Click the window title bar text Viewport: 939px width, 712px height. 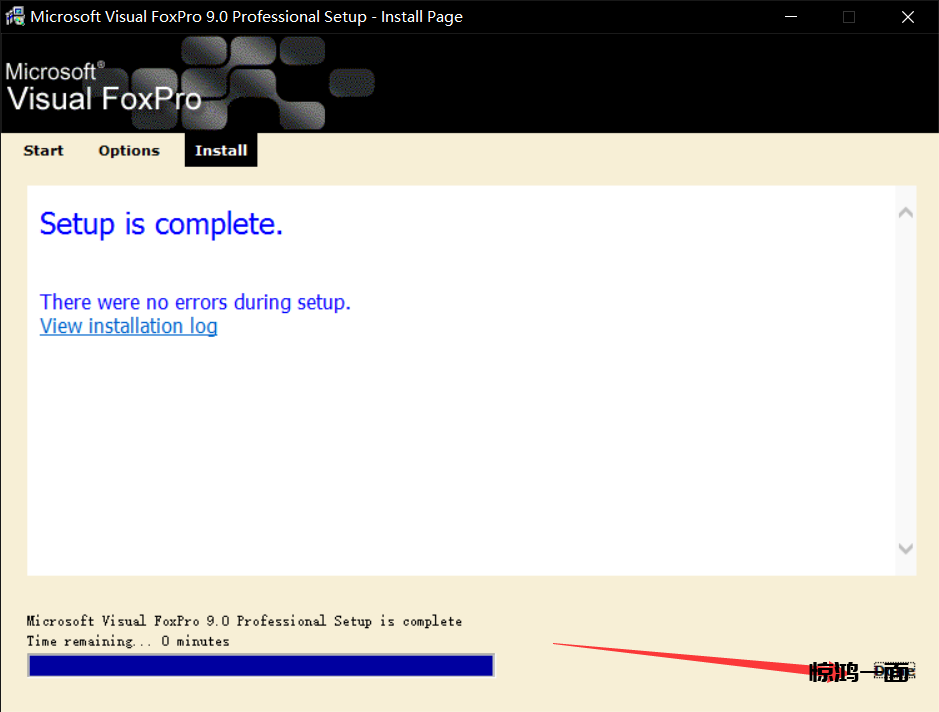[x=246, y=17]
